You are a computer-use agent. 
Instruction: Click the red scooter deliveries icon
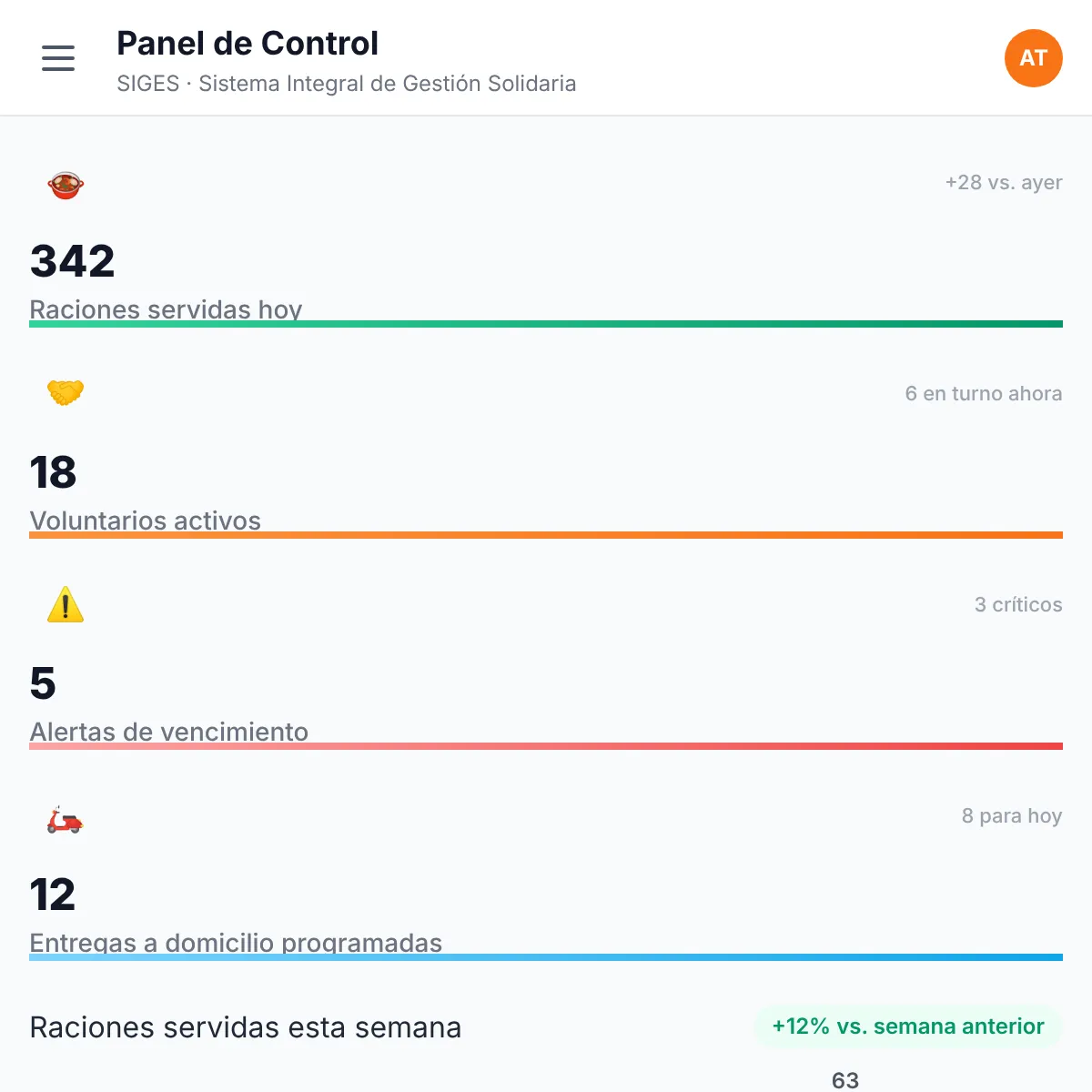click(x=66, y=819)
